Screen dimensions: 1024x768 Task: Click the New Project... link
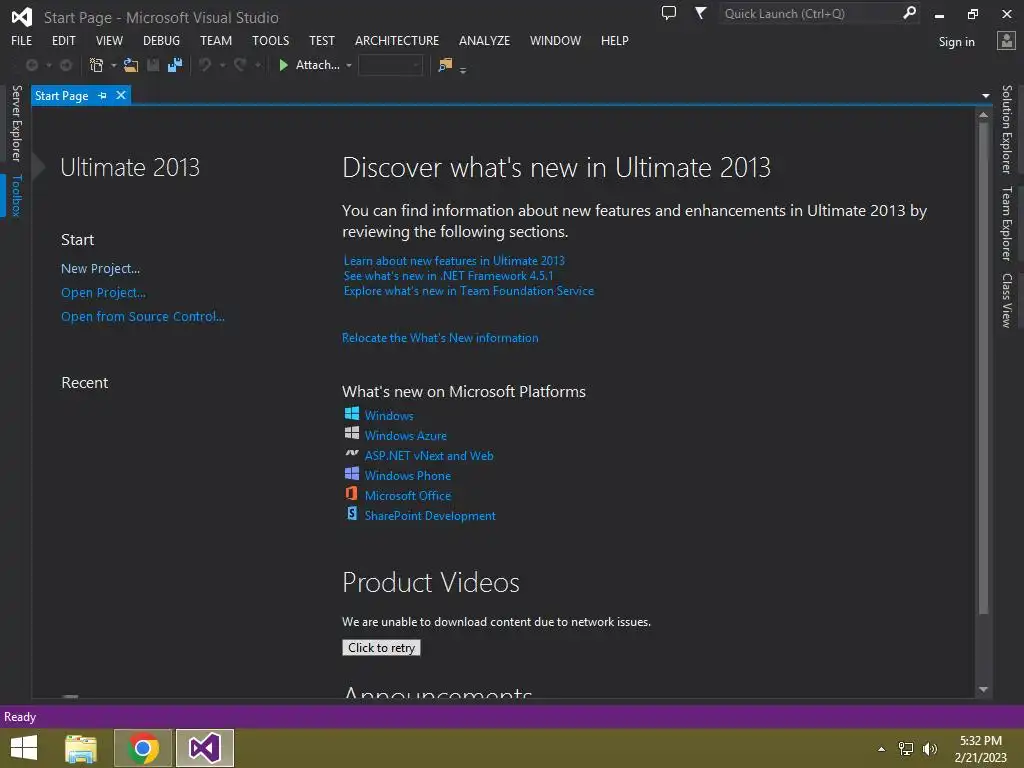[101, 268]
